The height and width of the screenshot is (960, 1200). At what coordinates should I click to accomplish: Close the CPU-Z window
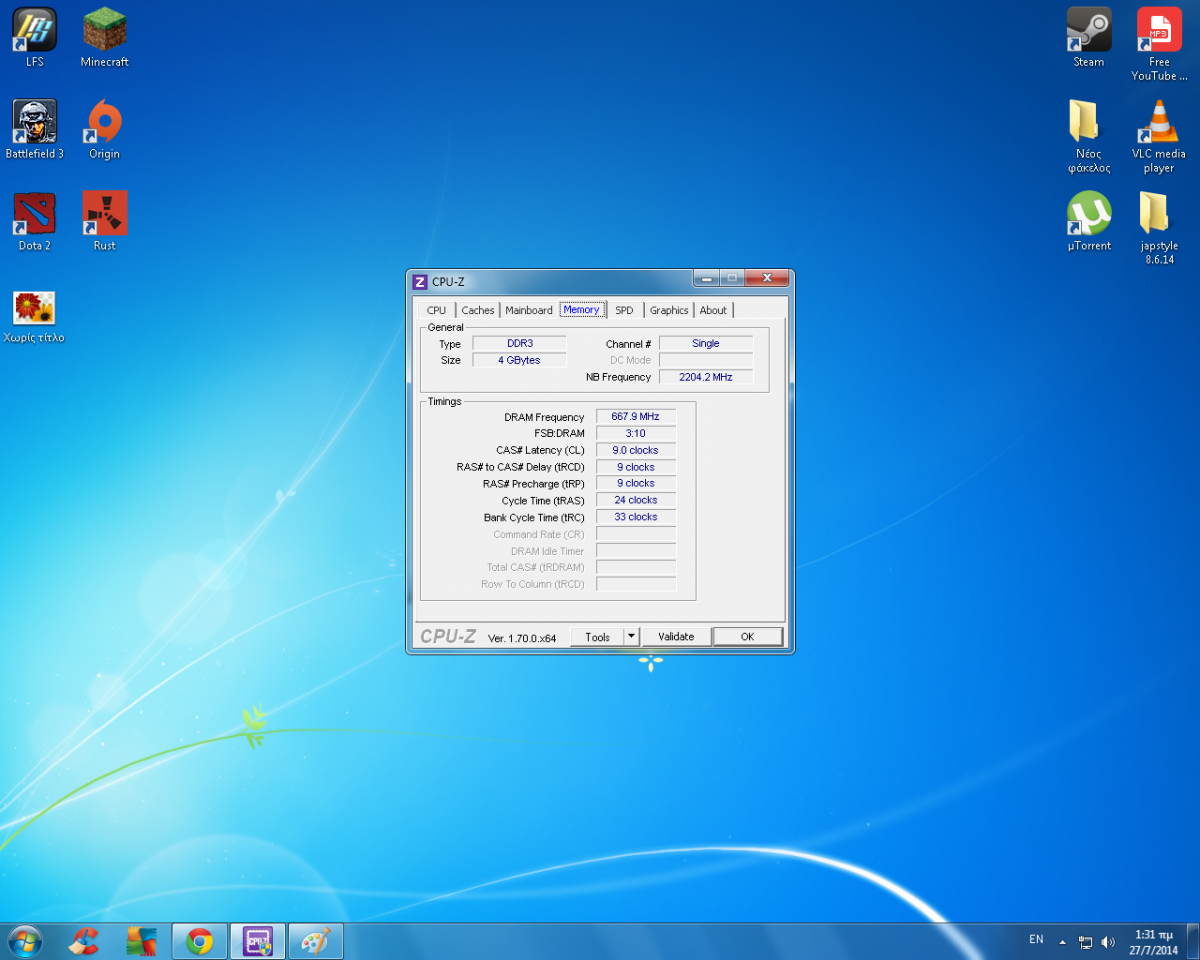point(767,278)
